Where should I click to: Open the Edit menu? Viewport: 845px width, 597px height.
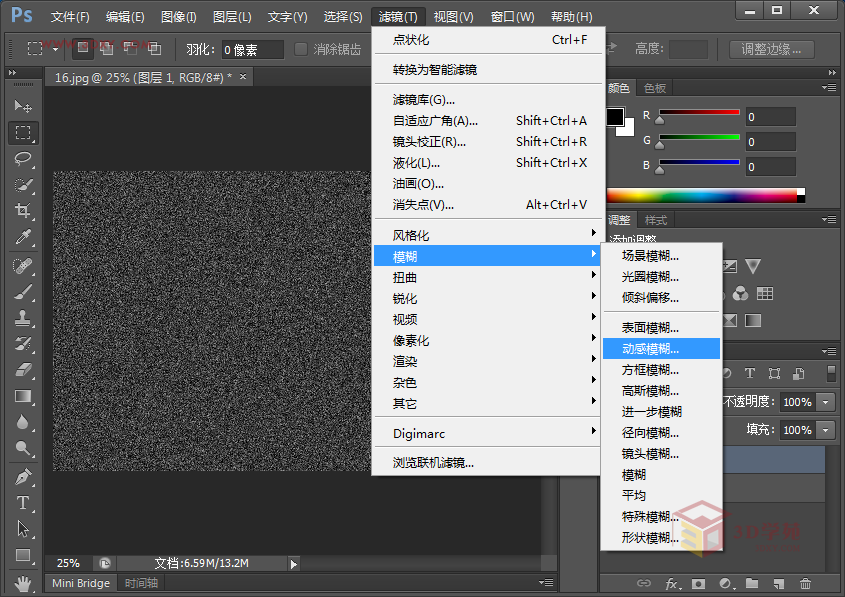[125, 17]
